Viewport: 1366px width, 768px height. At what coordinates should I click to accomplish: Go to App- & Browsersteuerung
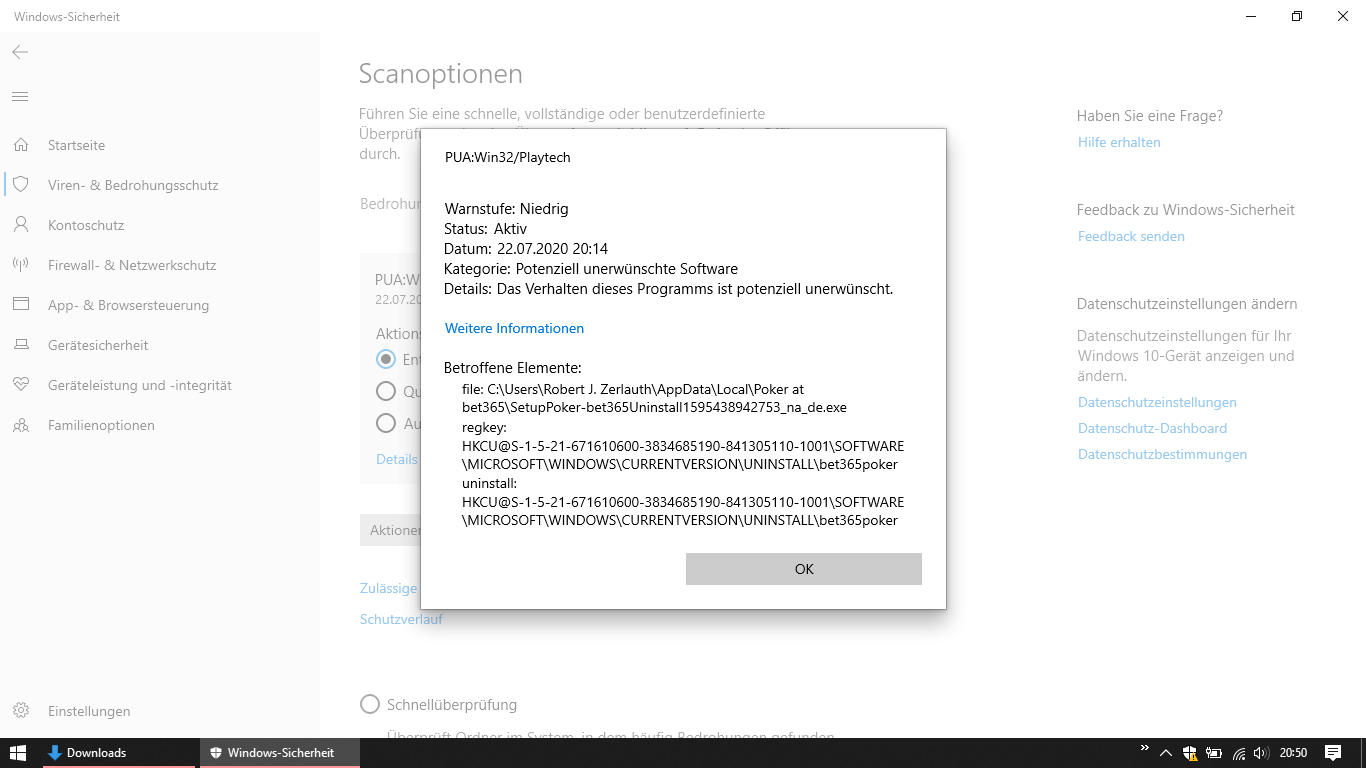pos(128,305)
